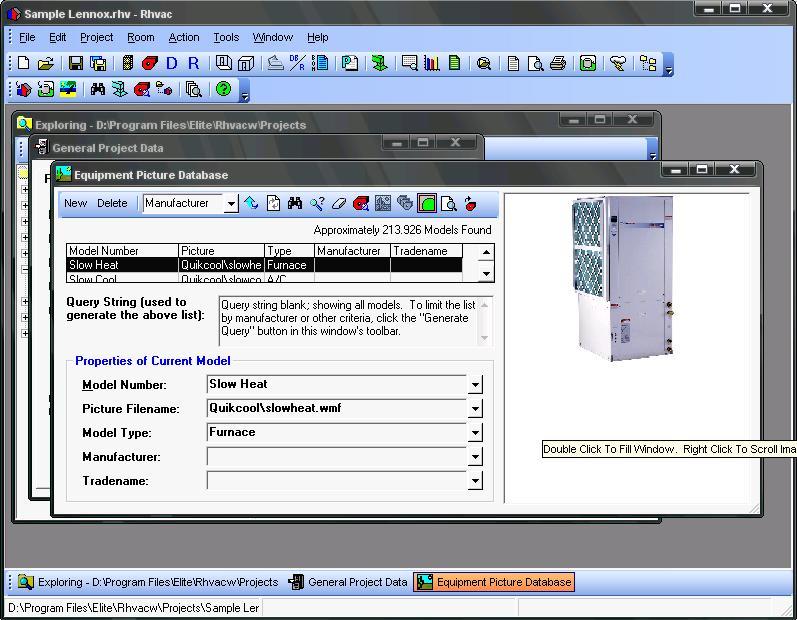The image size is (797, 620).
Task: Open the Project menu
Action: tap(97, 38)
